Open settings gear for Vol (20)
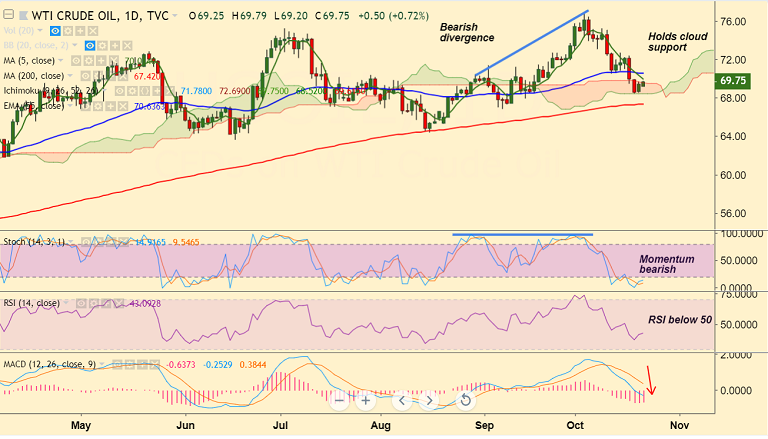The height and width of the screenshot is (439, 768). pos(68,31)
